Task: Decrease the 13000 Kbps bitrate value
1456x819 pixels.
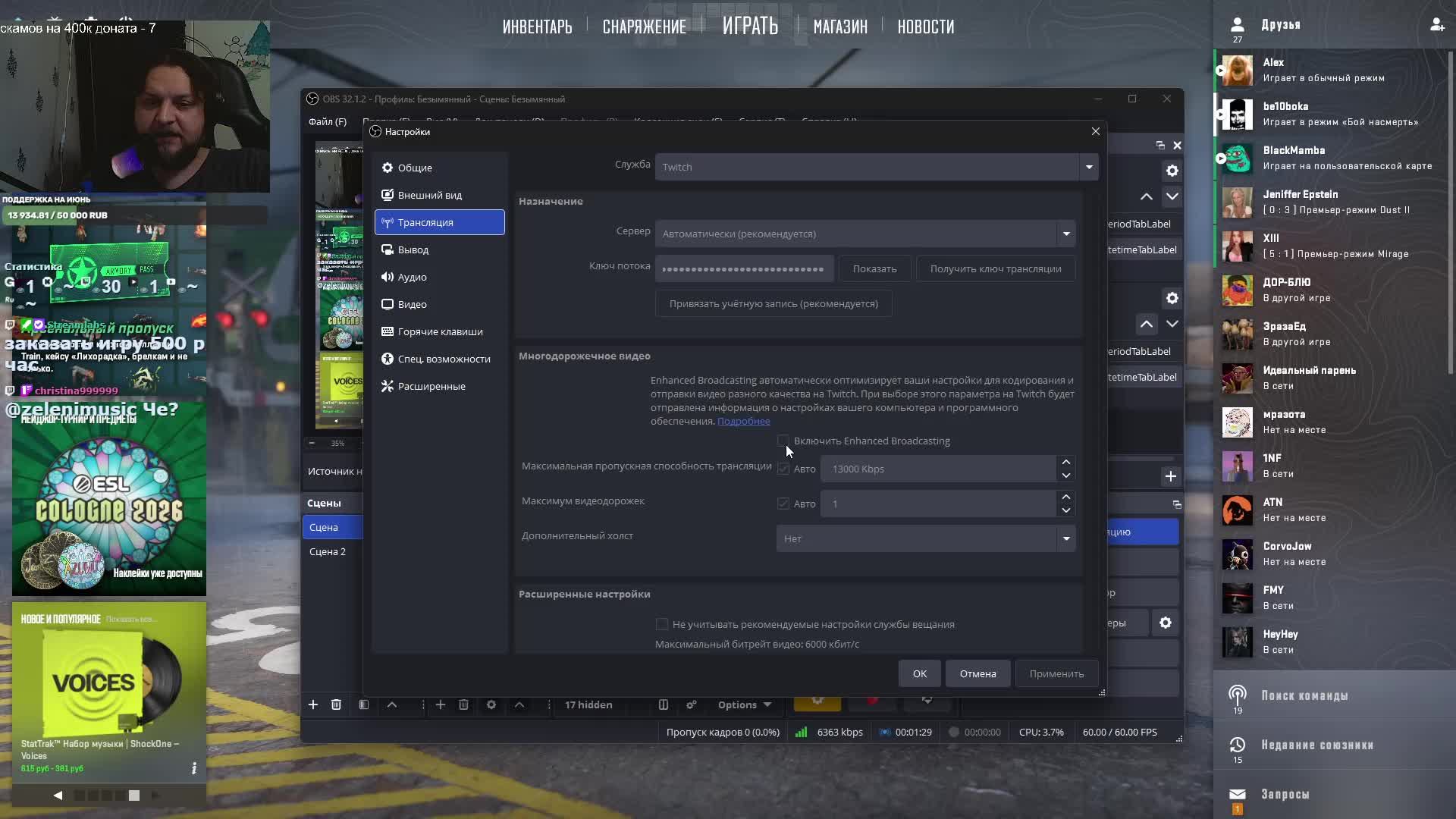Action: coord(1065,475)
